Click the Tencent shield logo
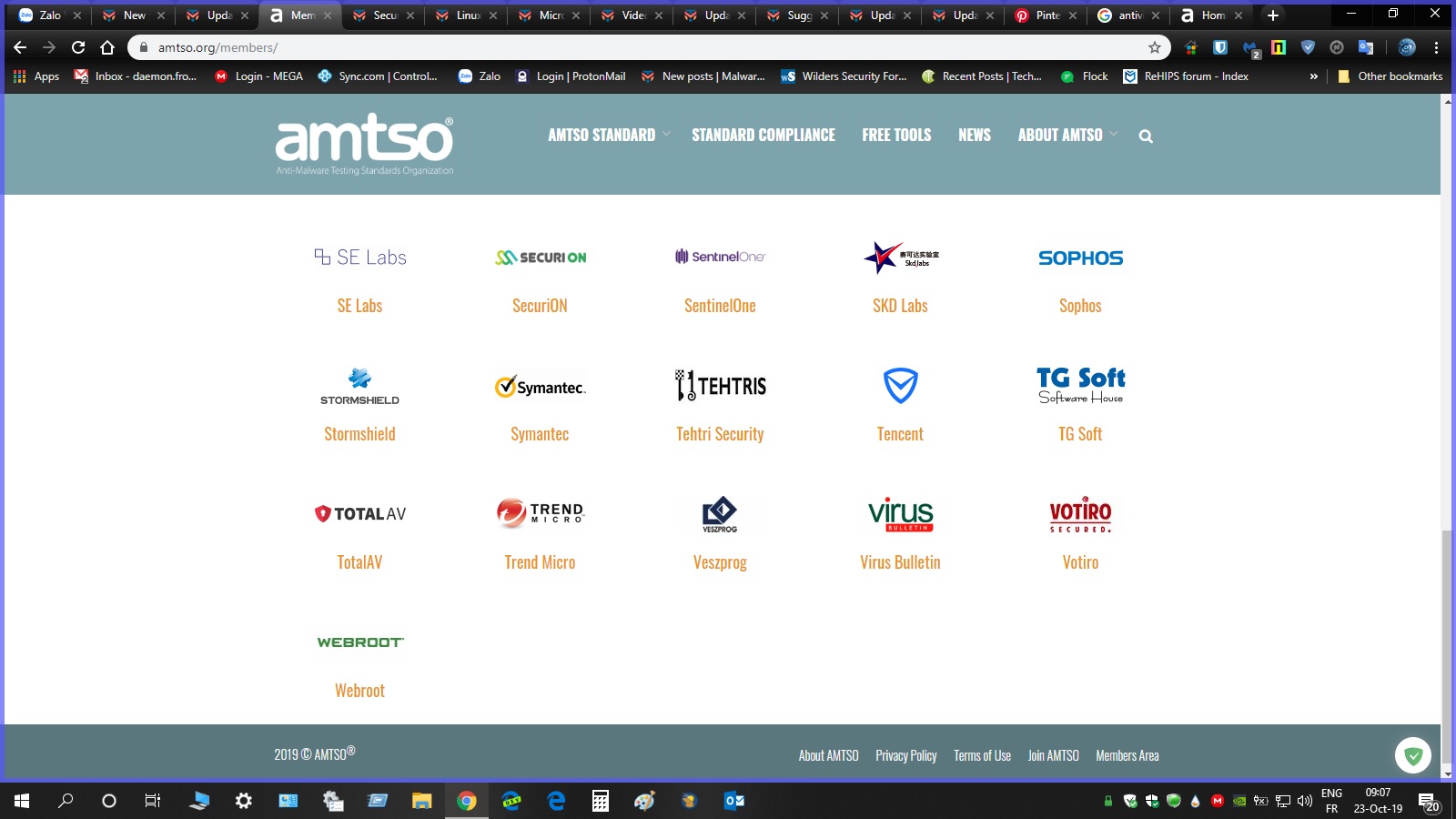1456x819 pixels. coord(901,386)
